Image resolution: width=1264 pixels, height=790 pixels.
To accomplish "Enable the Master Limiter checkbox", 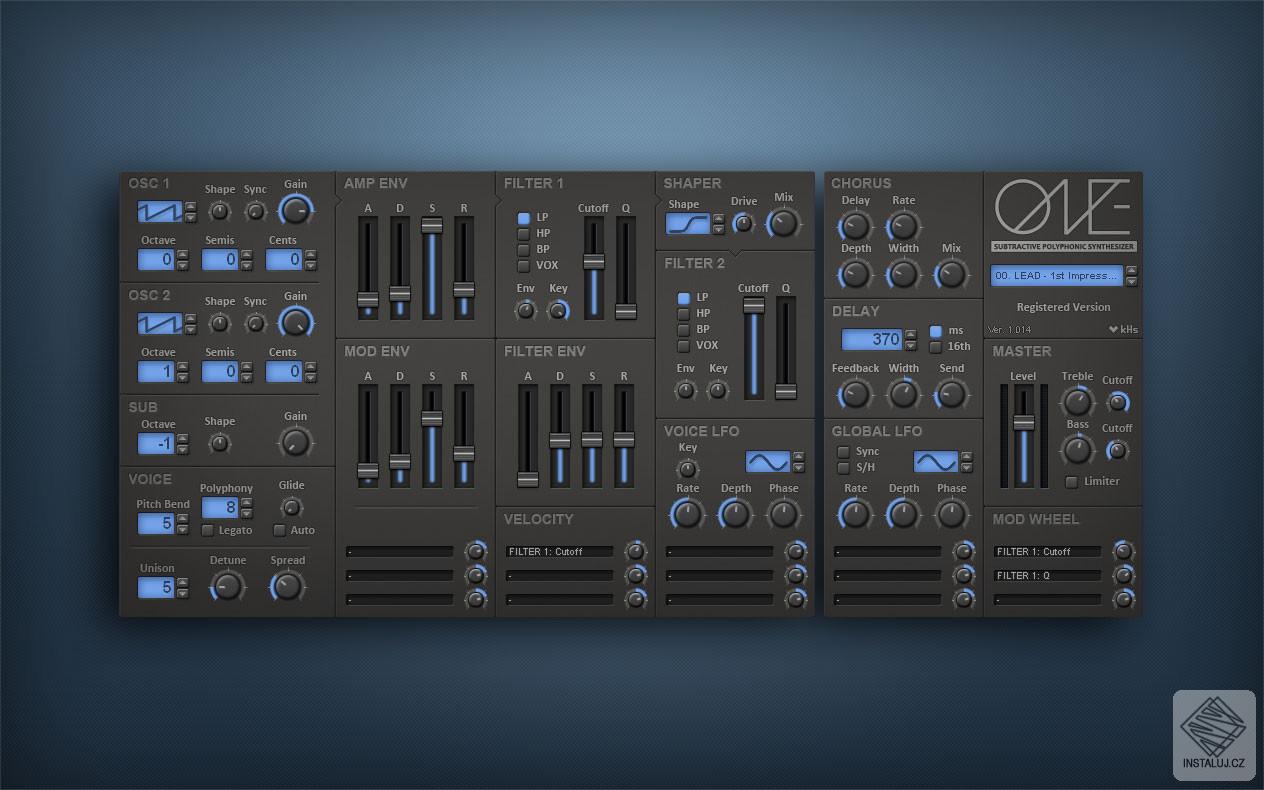I will coord(1072,482).
